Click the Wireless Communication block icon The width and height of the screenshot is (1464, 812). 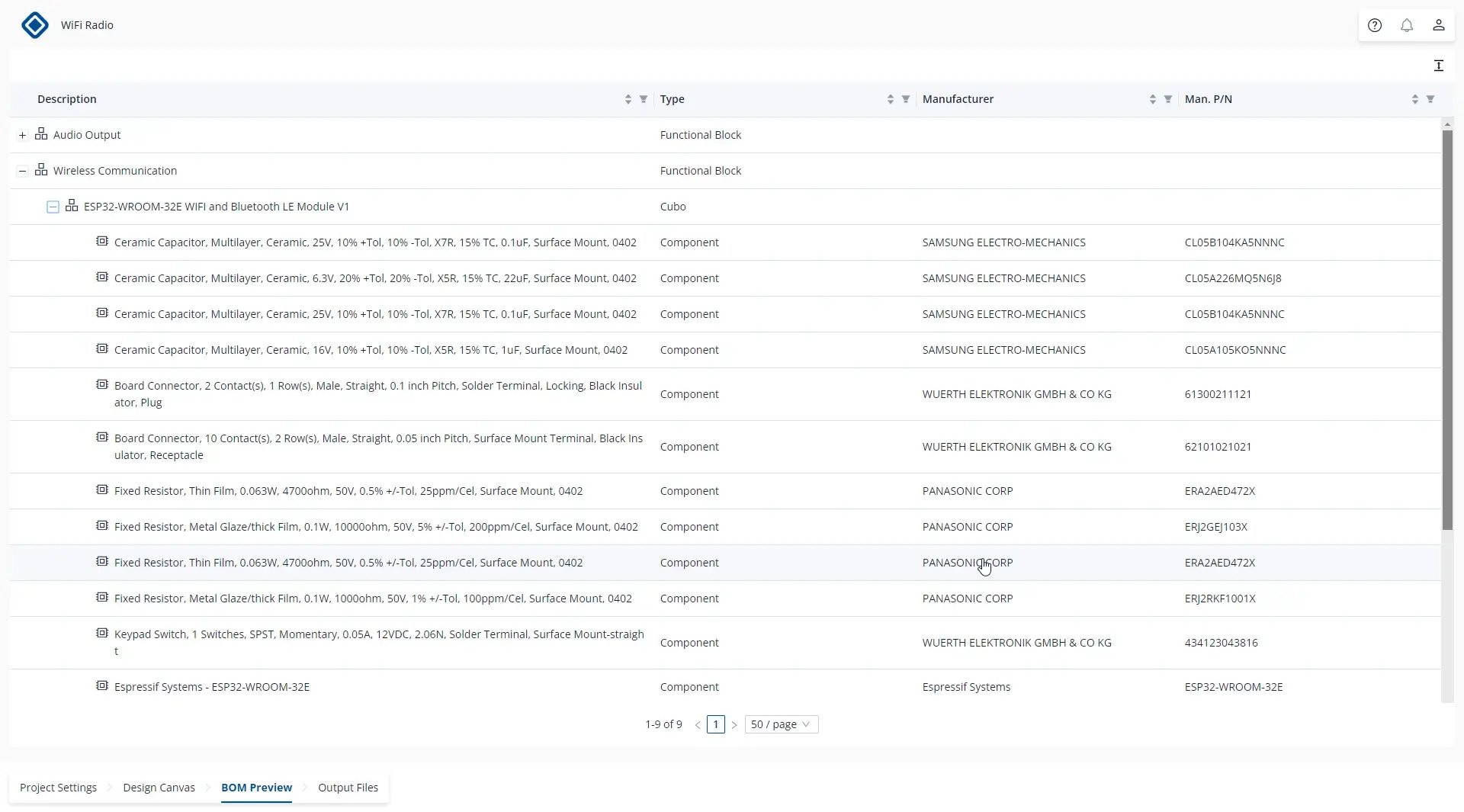pos(41,170)
